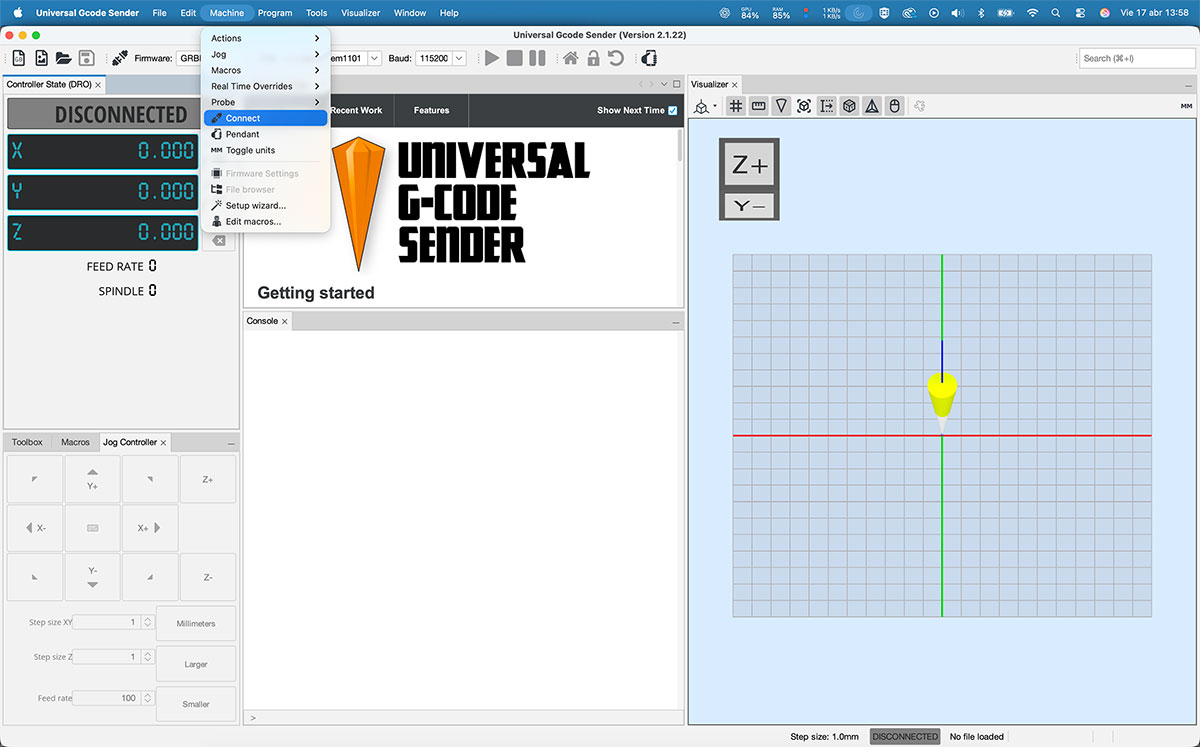Open the Visualizer menu in menu bar
Viewport: 1200px width, 747px height.
[x=360, y=13]
